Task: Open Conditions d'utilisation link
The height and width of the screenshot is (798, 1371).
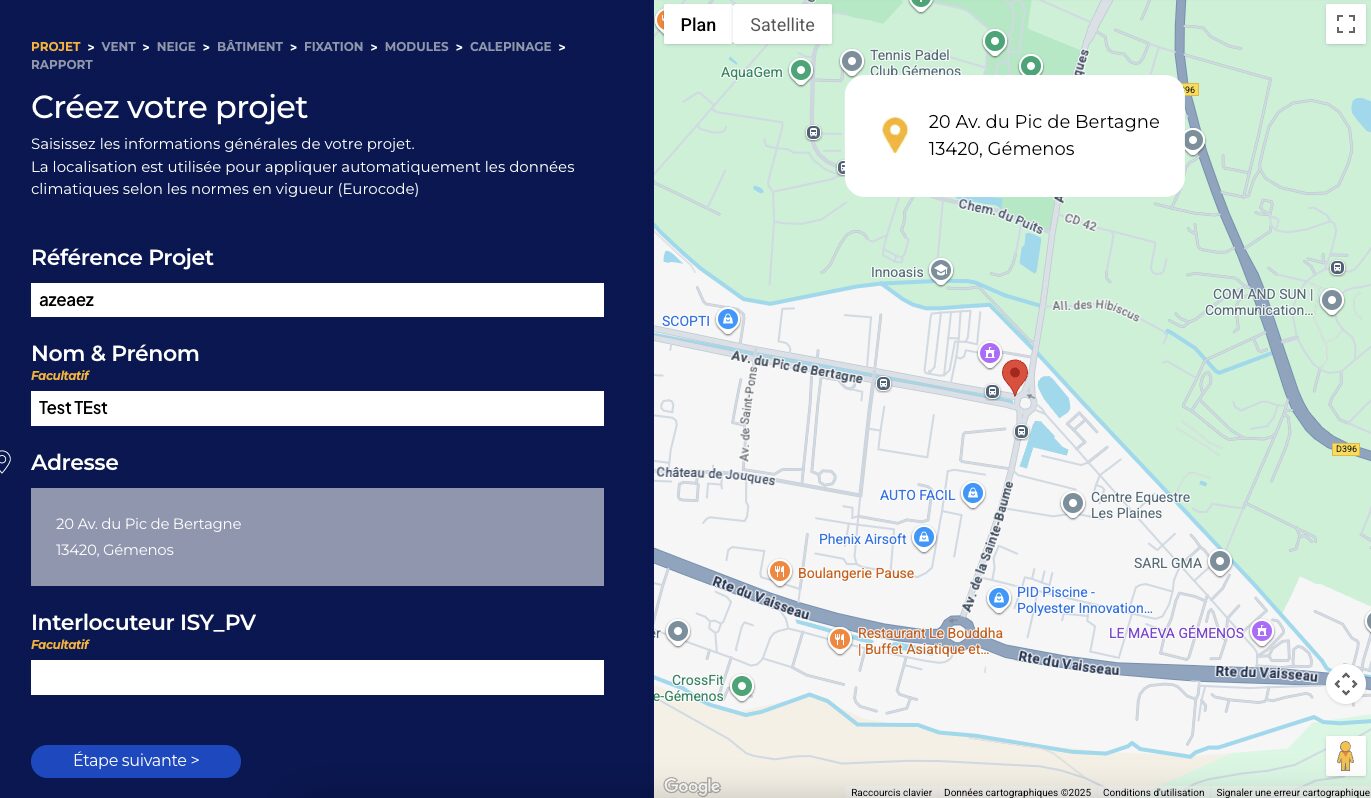Action: point(1153,792)
